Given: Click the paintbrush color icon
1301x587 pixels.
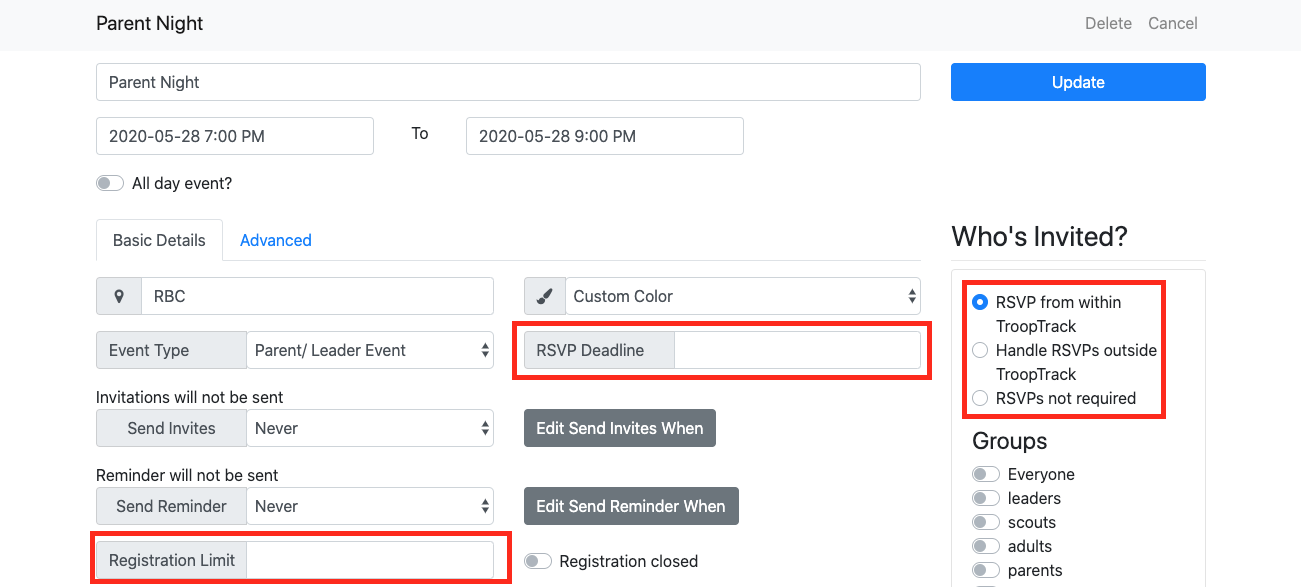Looking at the screenshot, I should (x=545, y=296).
